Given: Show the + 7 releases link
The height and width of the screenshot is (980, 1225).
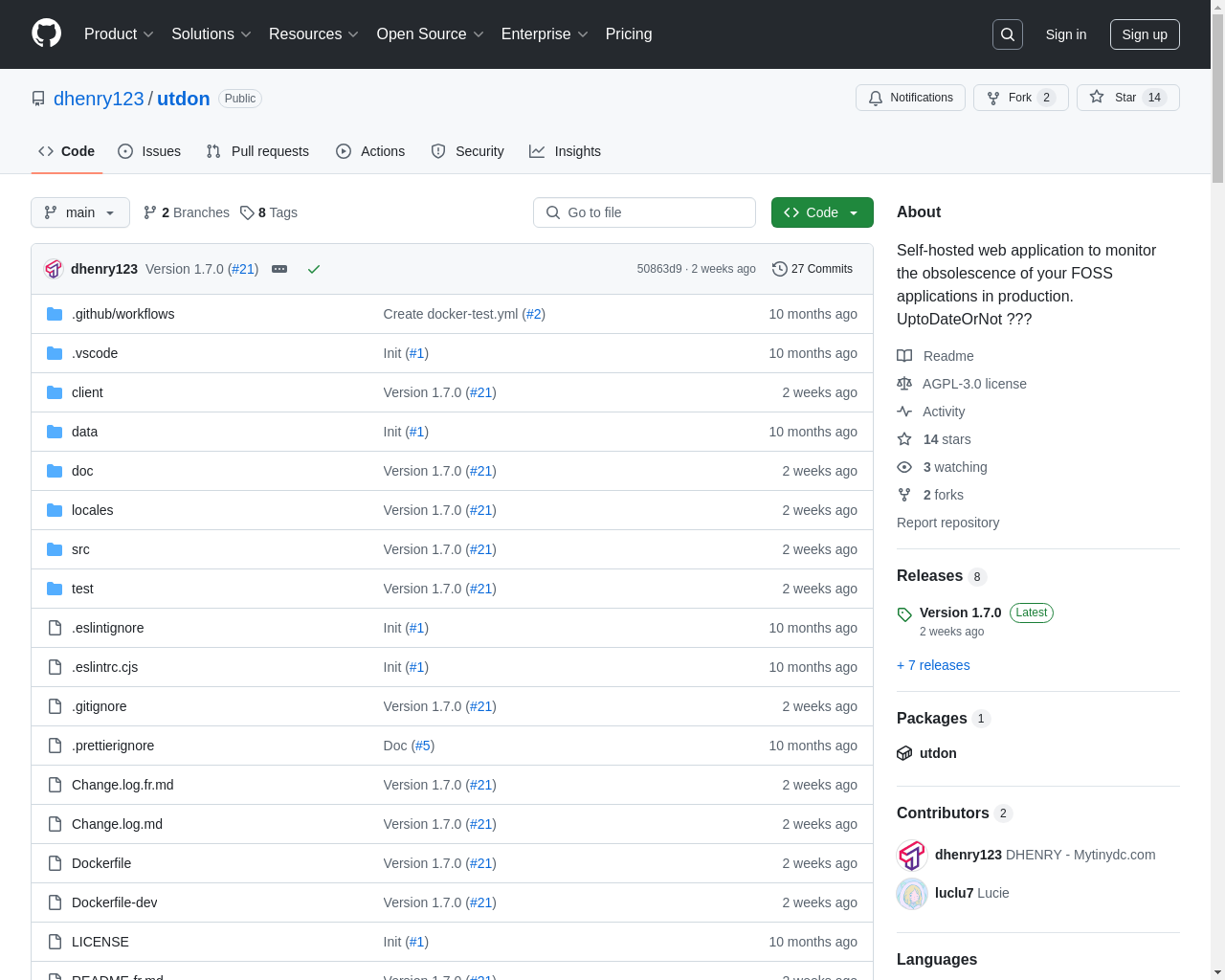Looking at the screenshot, I should point(933,665).
